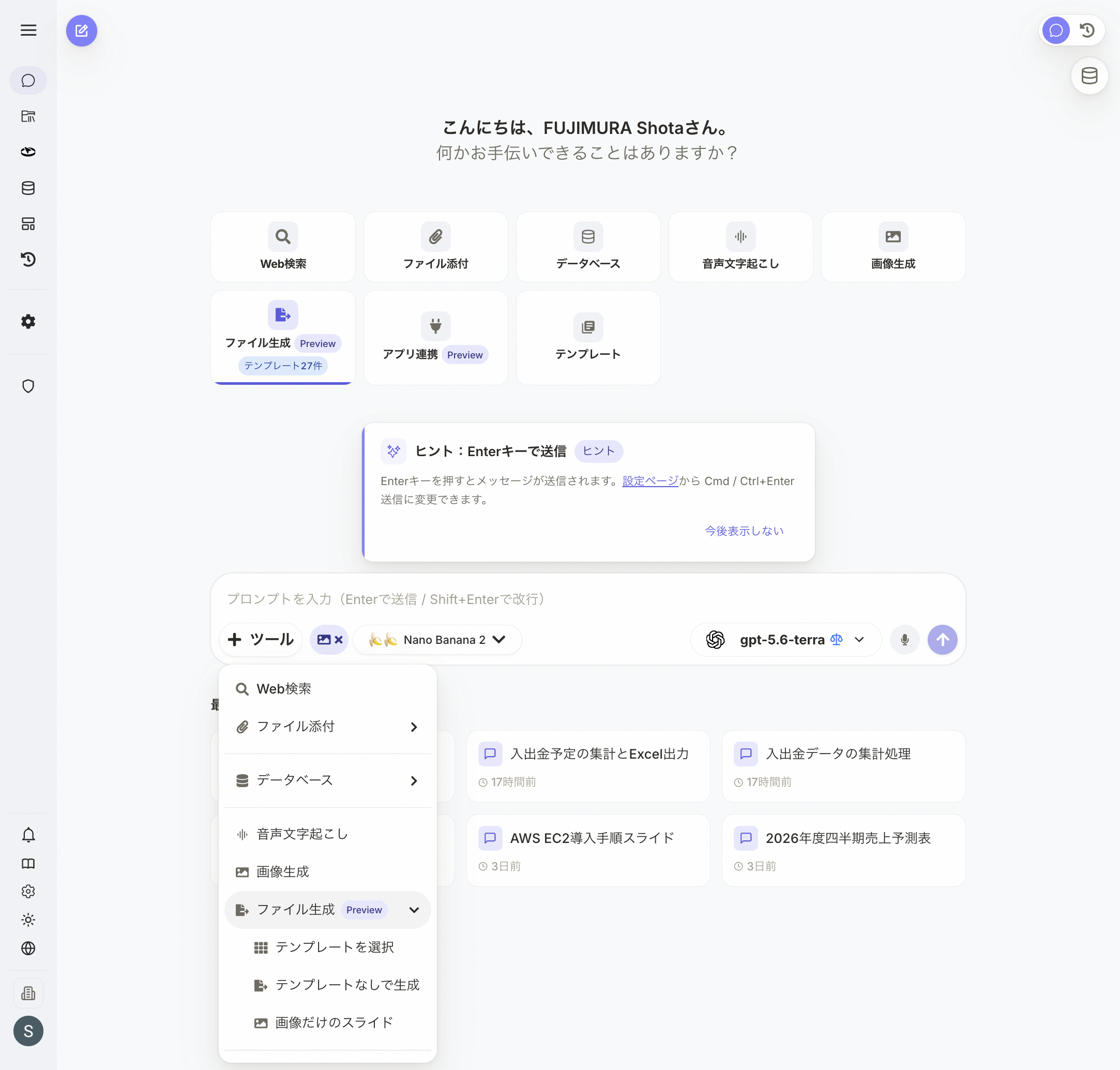Open the chat section in sidebar
This screenshot has height=1070, width=1120.
pos(28,81)
